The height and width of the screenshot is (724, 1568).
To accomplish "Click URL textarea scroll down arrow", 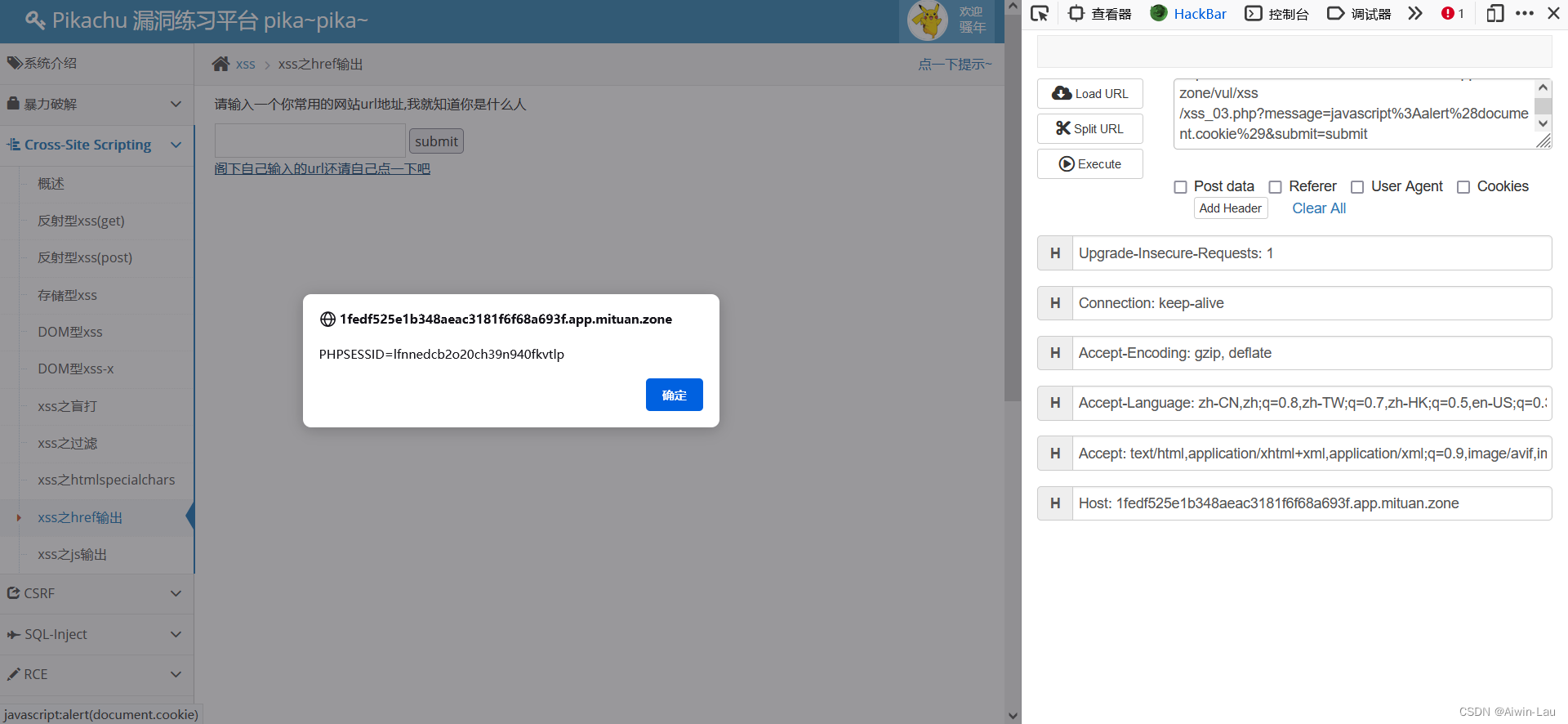I will tap(1543, 123).
